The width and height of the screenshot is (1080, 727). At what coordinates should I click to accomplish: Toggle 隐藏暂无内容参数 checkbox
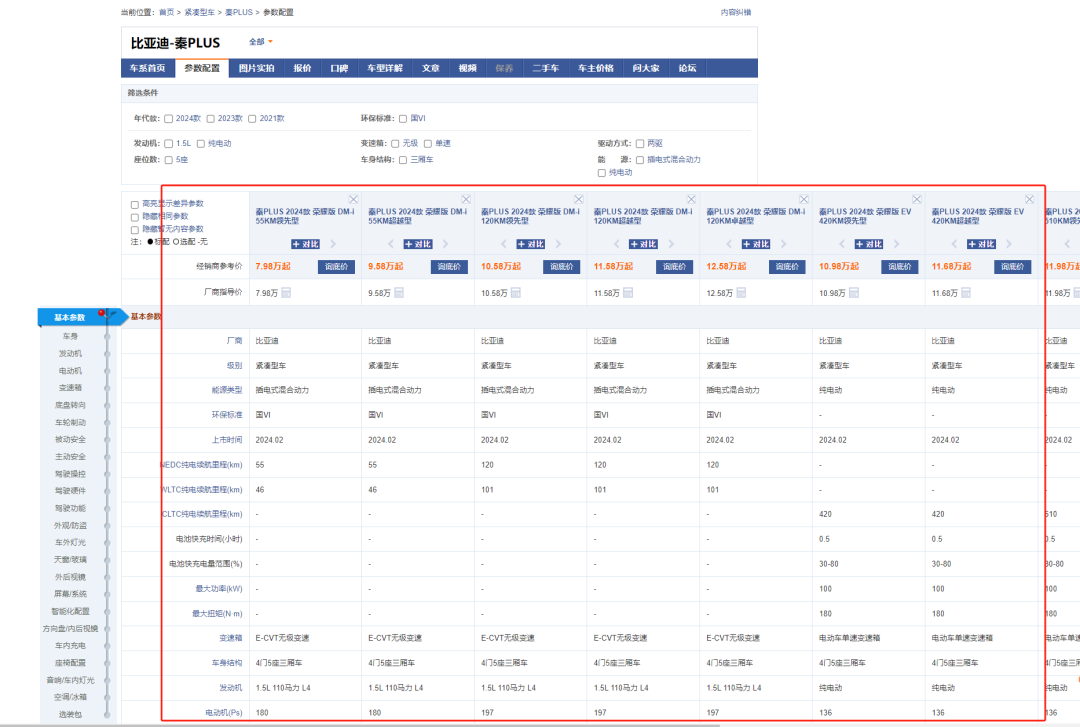(x=135, y=229)
